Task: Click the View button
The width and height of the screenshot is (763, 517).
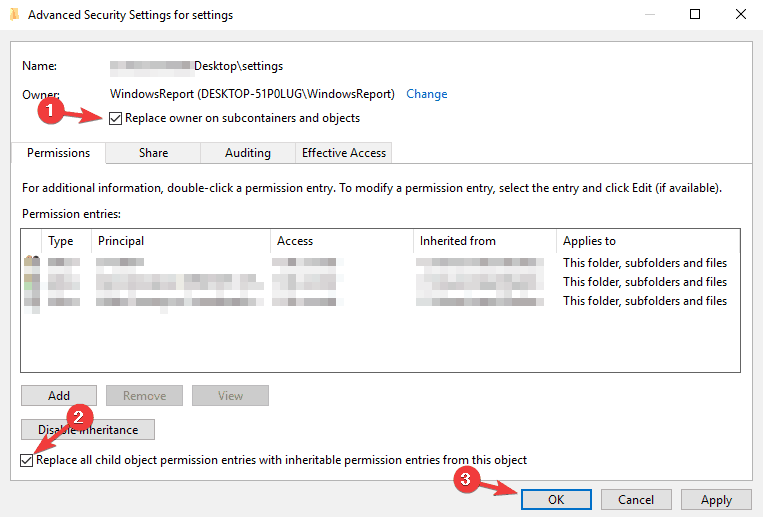Action: point(230,395)
